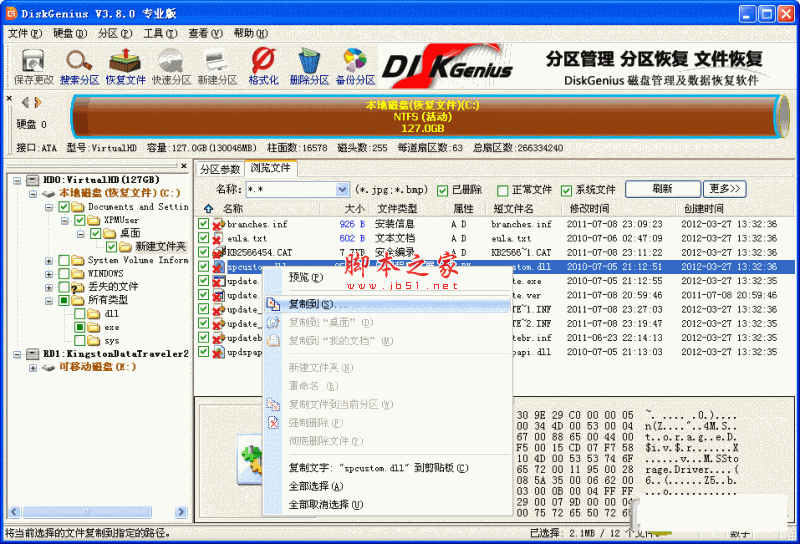Toggle the Documents and Settings folder checkbox

tap(64, 207)
